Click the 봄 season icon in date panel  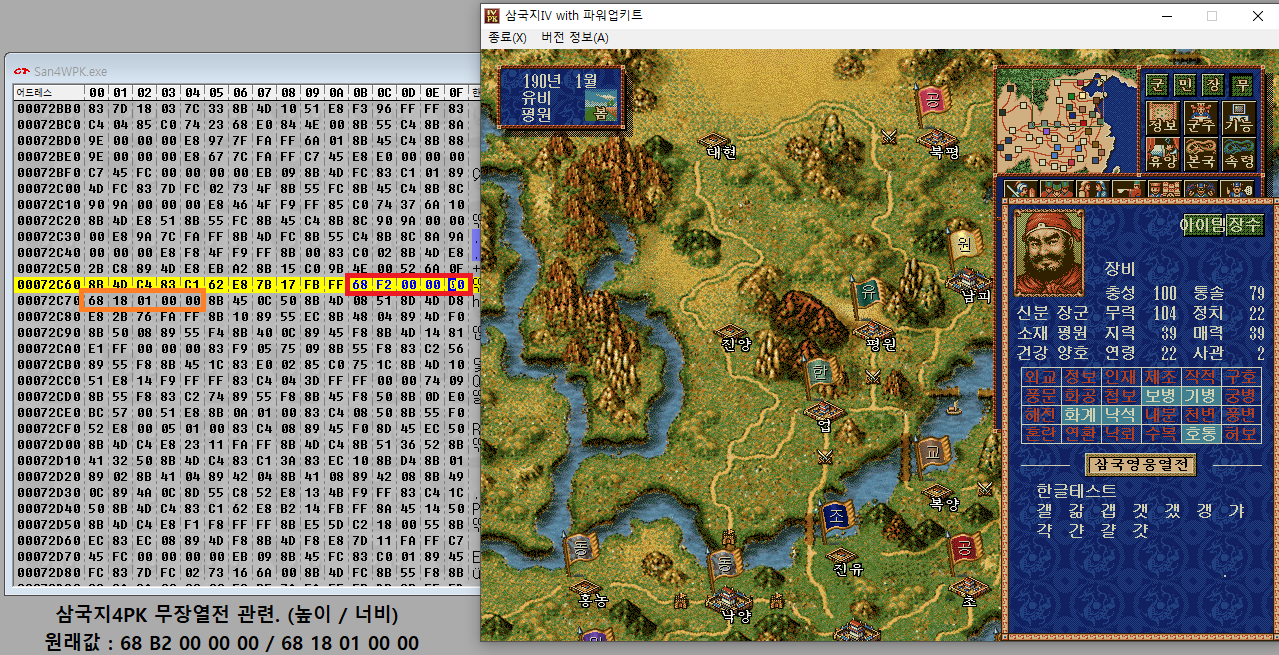click(601, 107)
